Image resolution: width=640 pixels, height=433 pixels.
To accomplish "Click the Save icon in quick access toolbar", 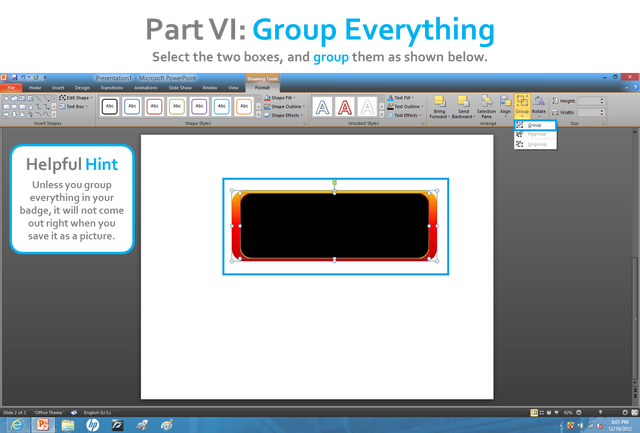I will tap(15, 77).
